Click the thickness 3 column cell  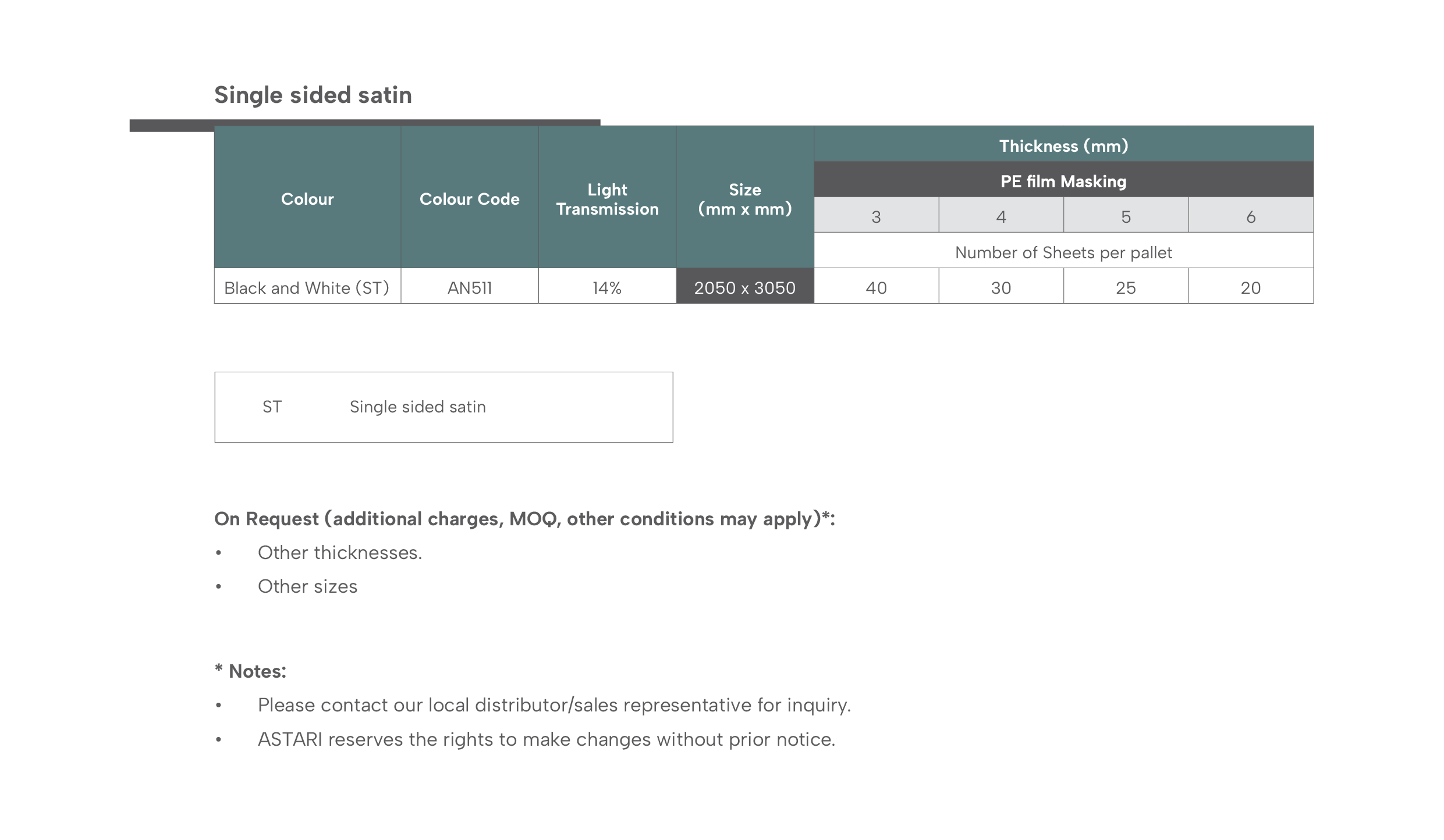[876, 215]
